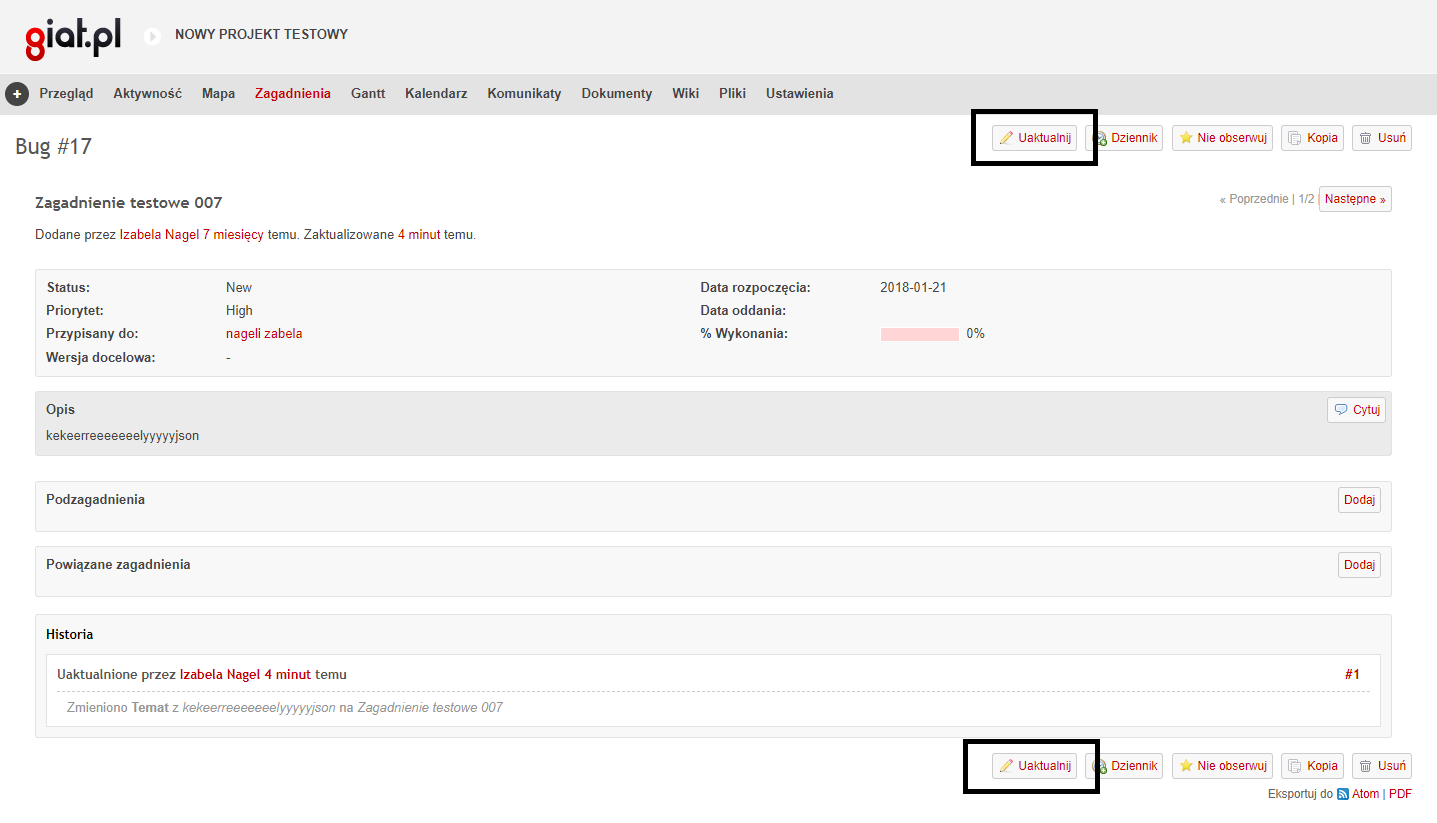
Task: Click description text 'kekeerreeeeeeelyyyyyjson'
Action: point(122,436)
